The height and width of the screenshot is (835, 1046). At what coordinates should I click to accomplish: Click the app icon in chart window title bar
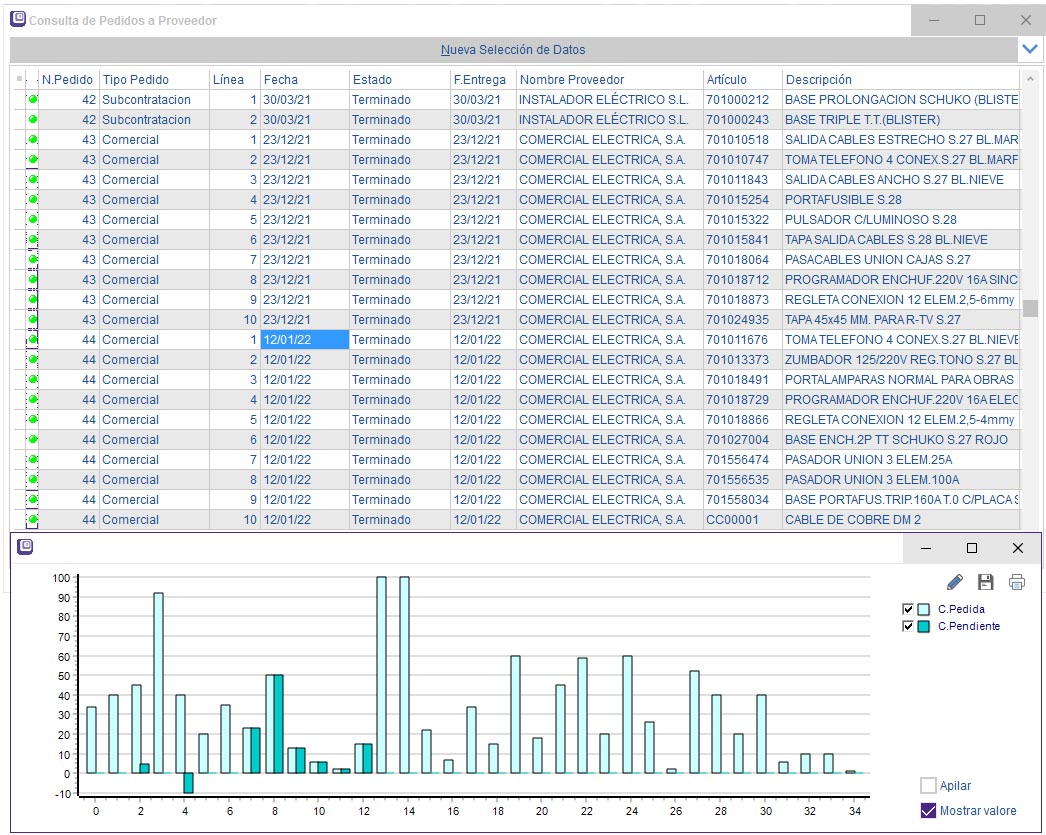tap(26, 547)
